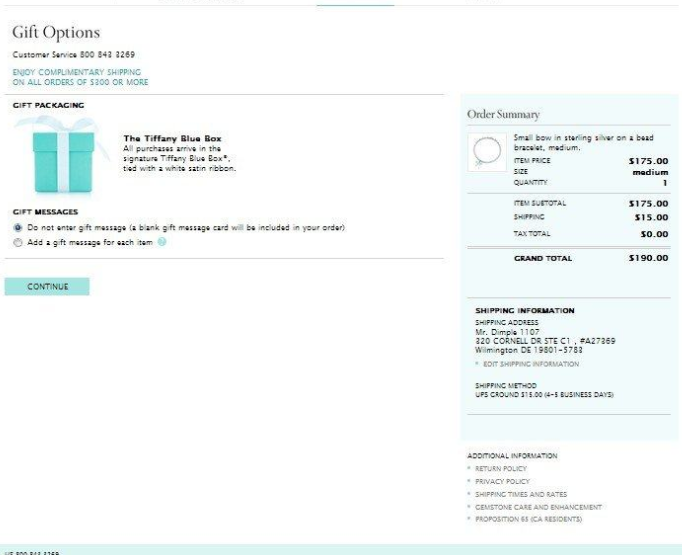Open the Tiffany Blue Box image
The height and width of the screenshot is (555, 682).
63,155
